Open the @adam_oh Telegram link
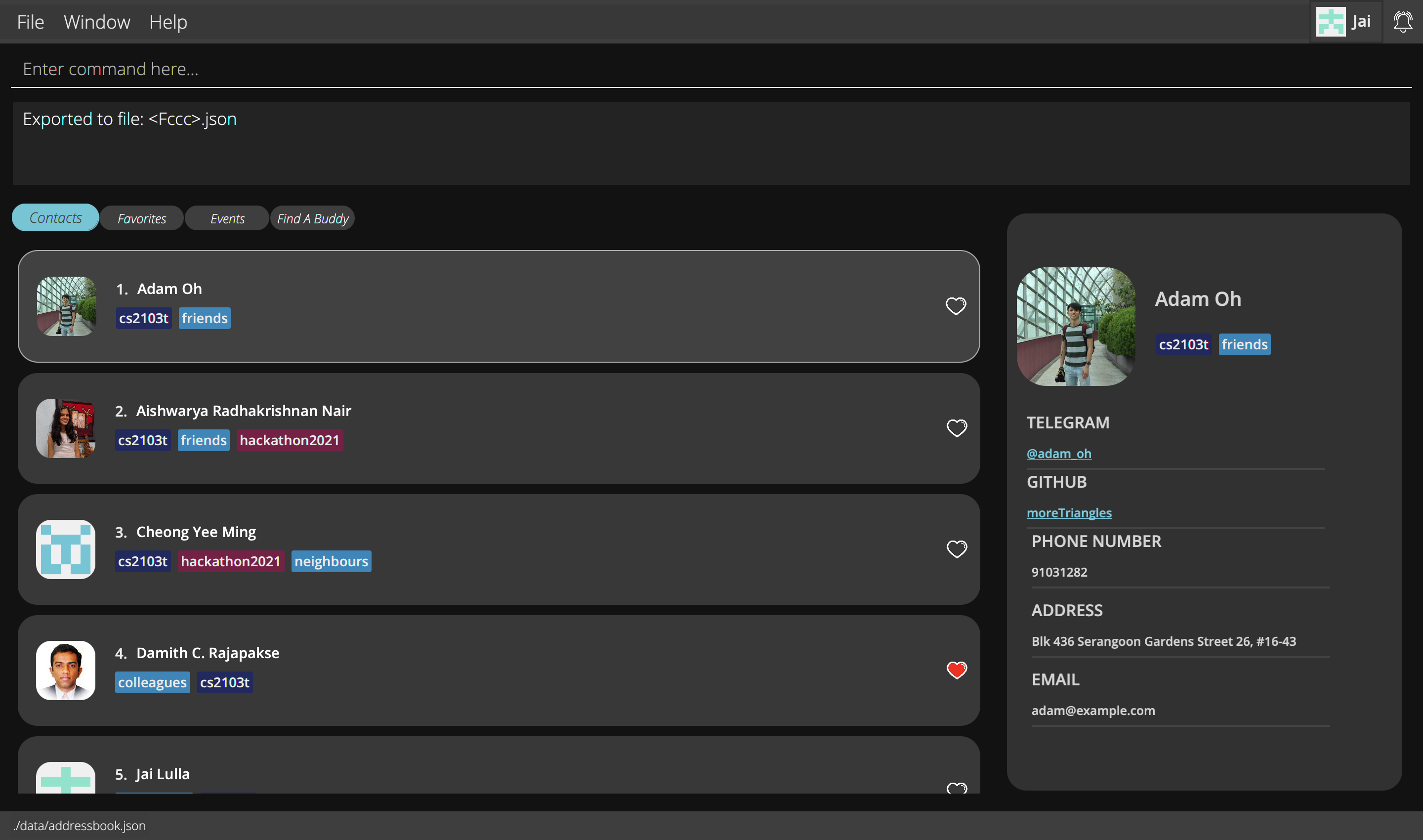Image resolution: width=1423 pixels, height=840 pixels. [1058, 454]
